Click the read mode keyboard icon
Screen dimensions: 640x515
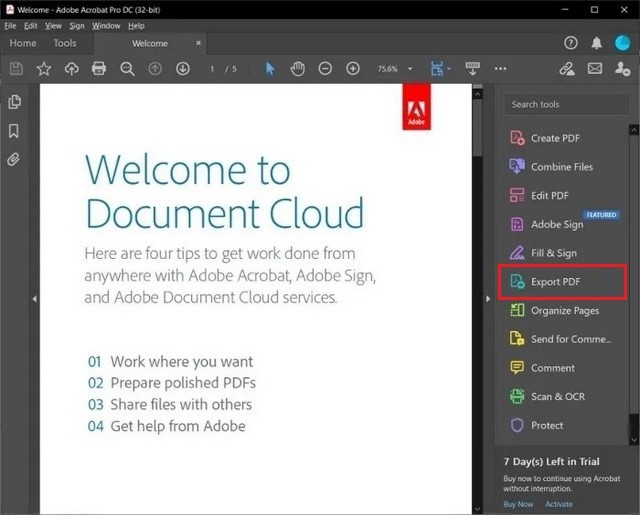coord(472,69)
